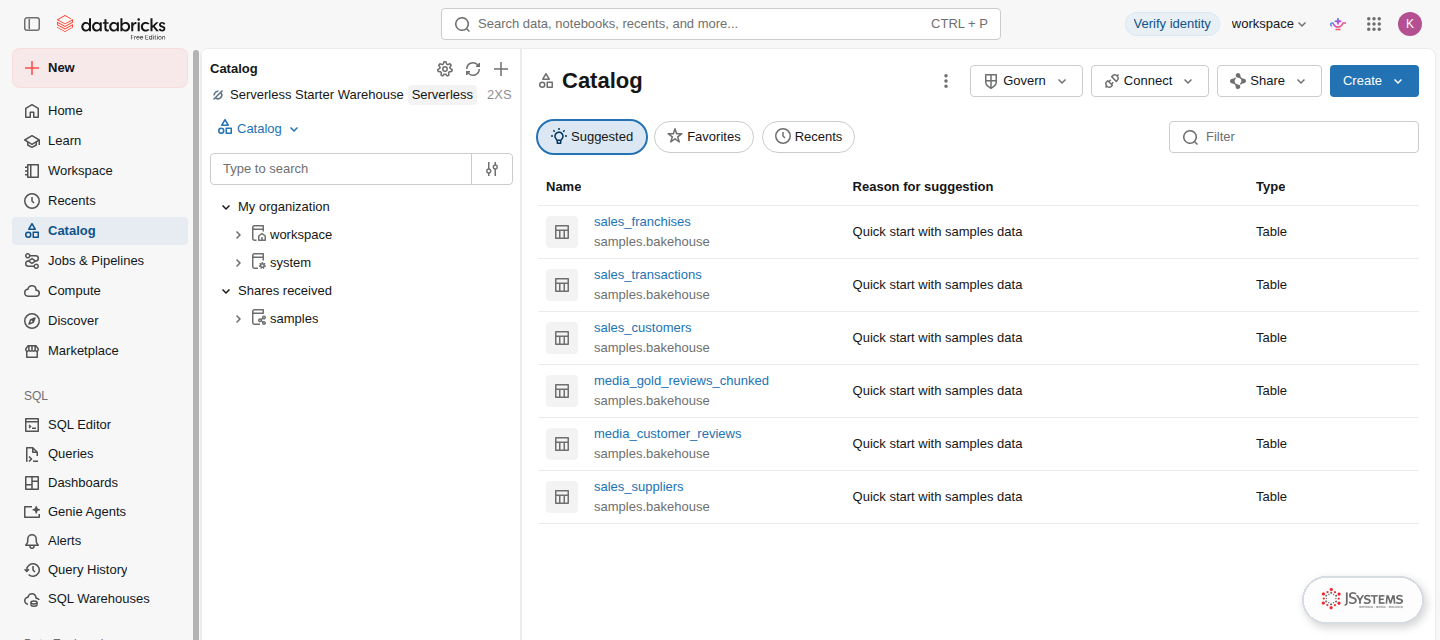Open Dashboards in sidebar

100,483
